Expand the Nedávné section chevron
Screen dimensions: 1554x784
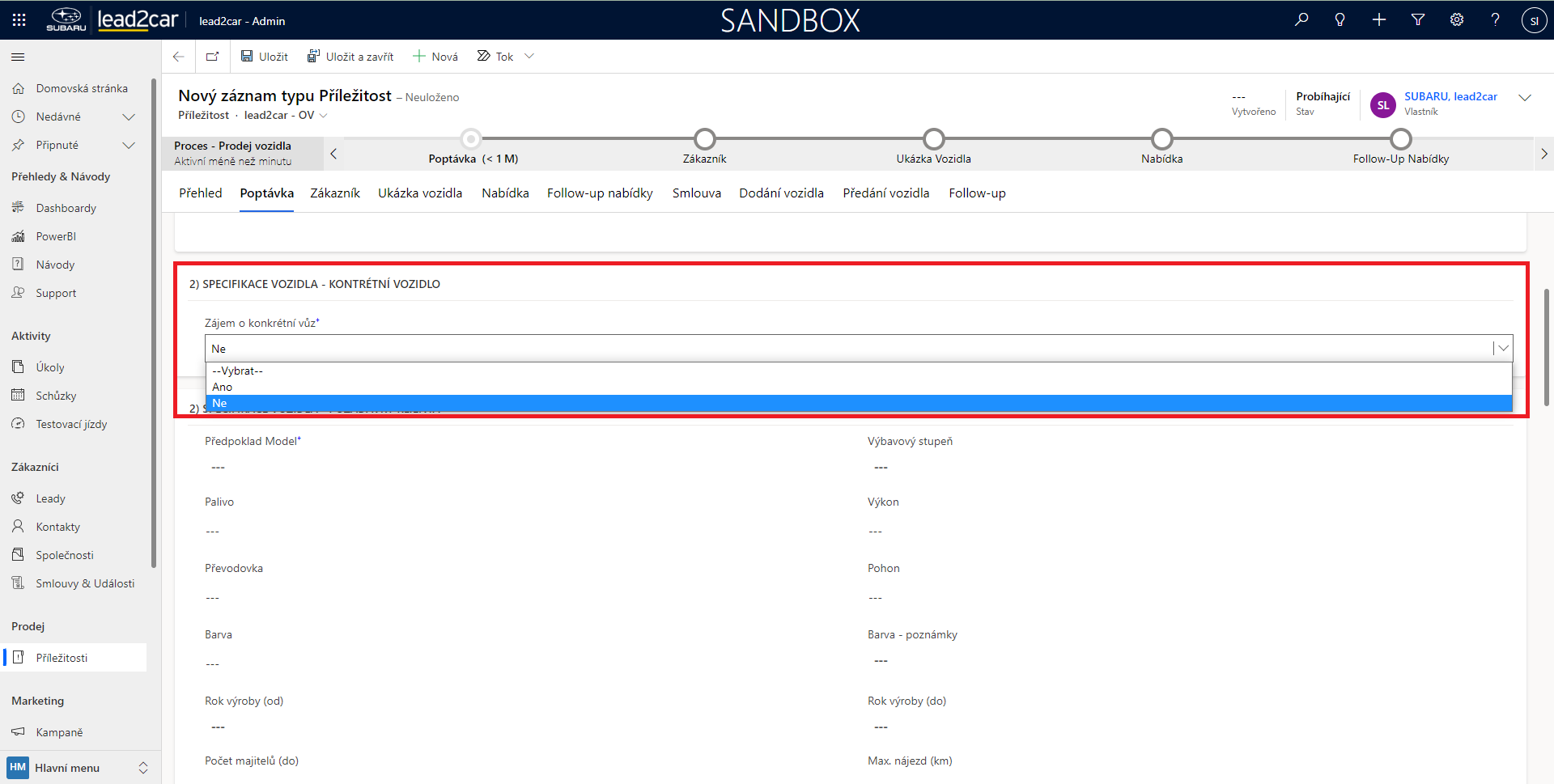(x=128, y=117)
